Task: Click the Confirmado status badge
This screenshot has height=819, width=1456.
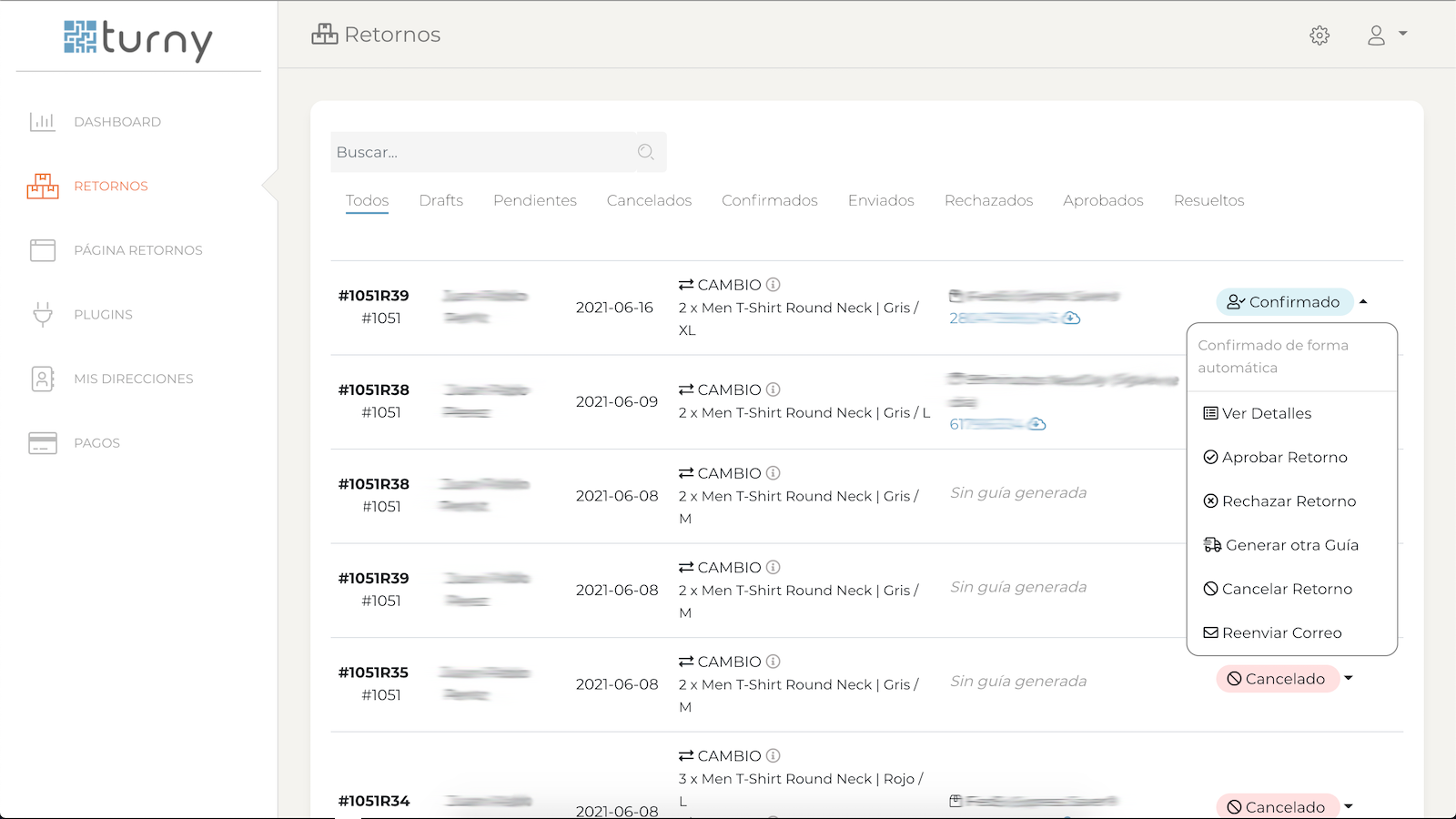Action: tap(1285, 302)
